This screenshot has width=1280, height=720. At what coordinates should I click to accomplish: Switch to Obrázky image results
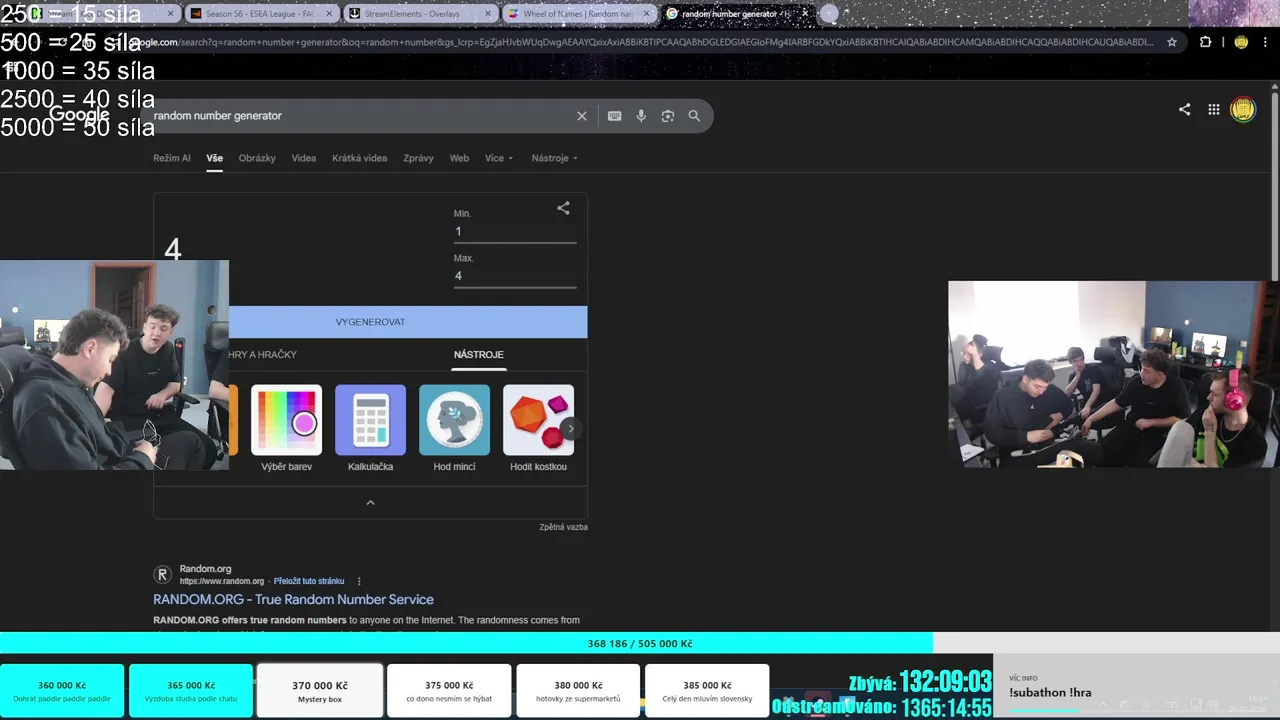pos(257,158)
